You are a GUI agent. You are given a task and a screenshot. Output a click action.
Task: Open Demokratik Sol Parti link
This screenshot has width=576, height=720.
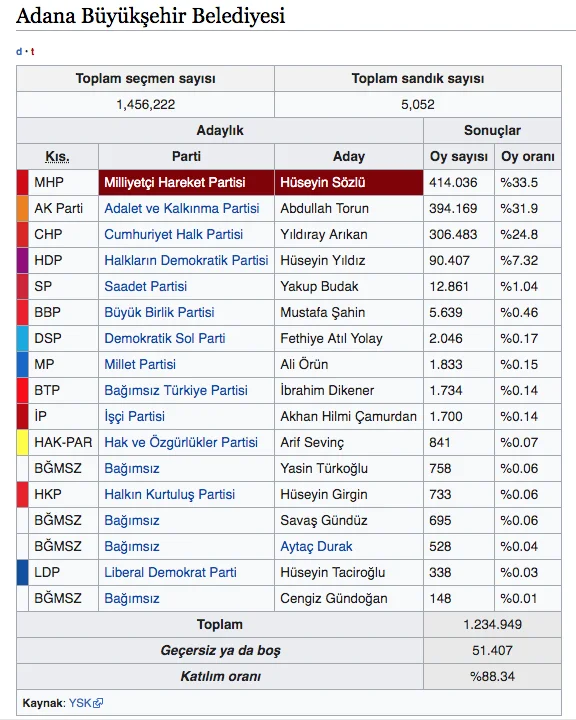(x=165, y=338)
